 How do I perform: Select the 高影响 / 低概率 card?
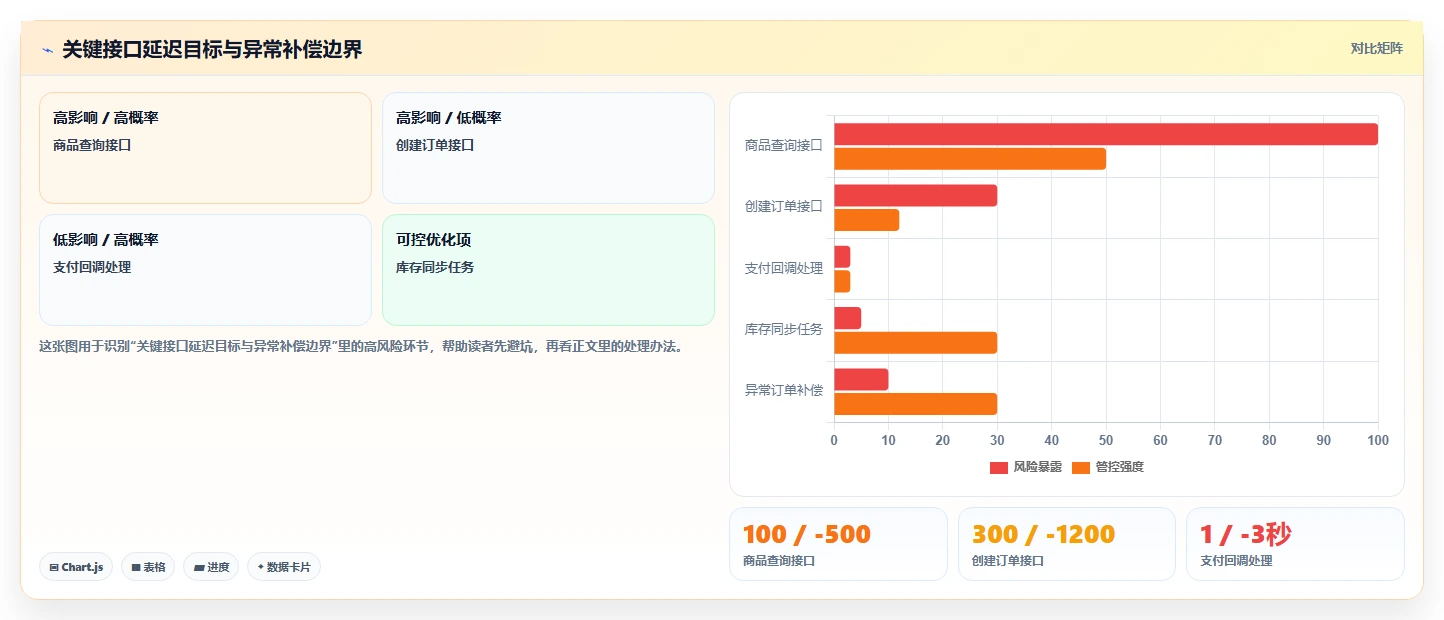tap(548, 148)
